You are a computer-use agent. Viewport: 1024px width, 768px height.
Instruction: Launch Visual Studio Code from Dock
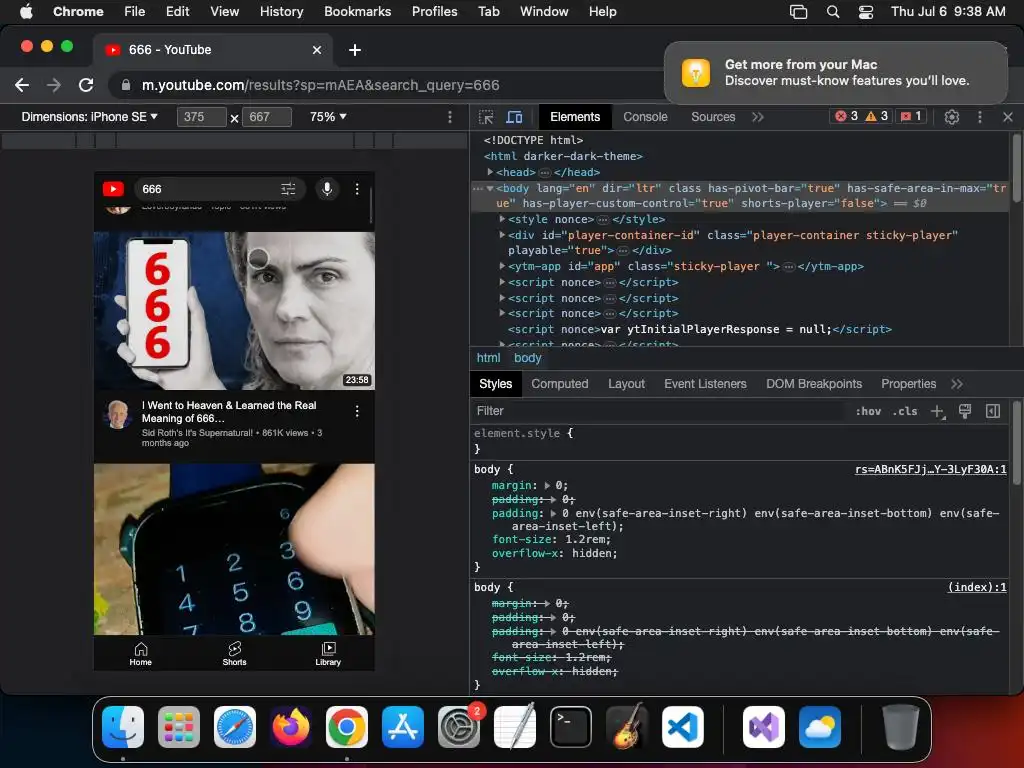pyautogui.click(x=682, y=727)
